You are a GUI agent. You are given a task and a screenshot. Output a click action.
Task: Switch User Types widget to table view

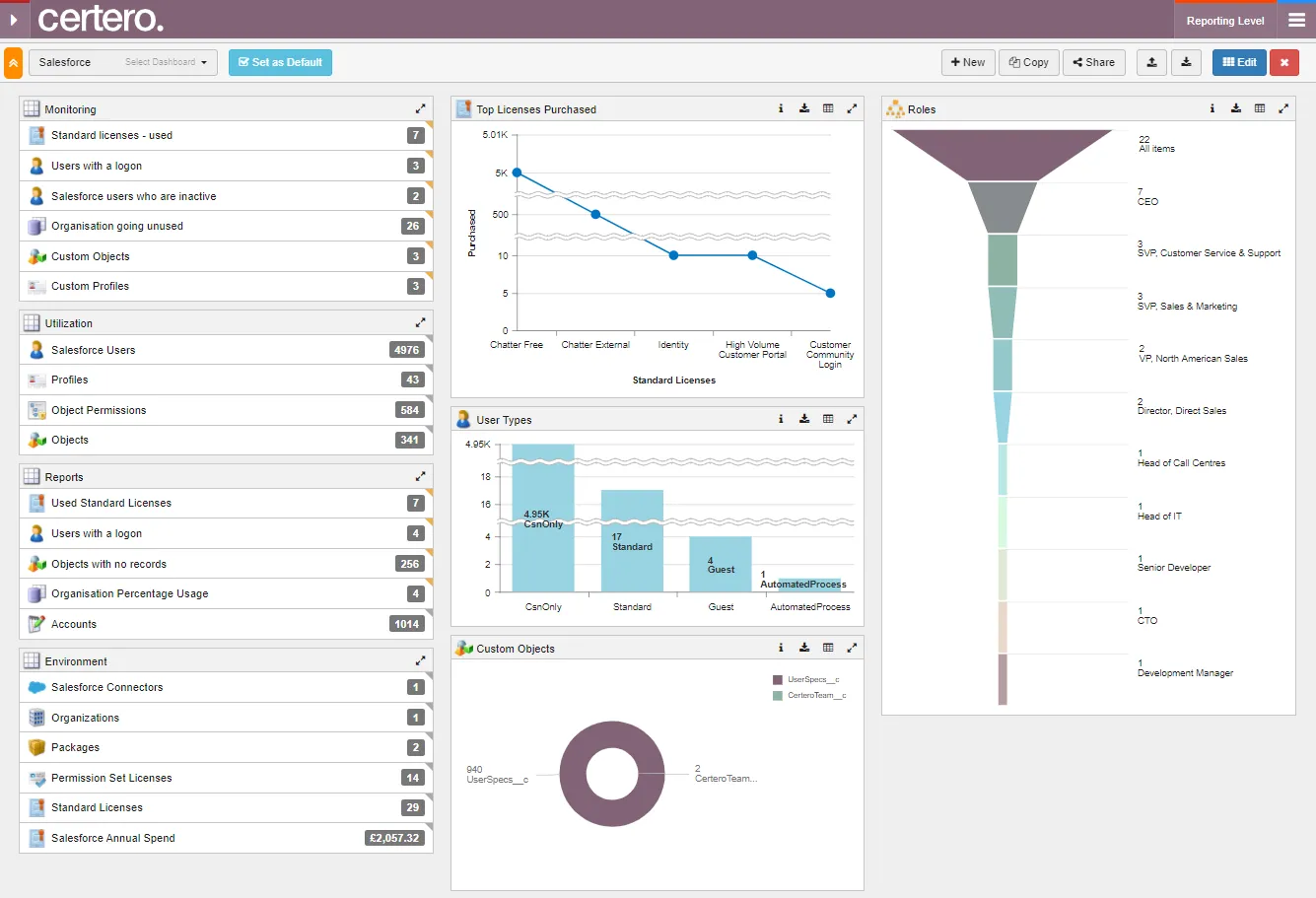[x=828, y=419]
